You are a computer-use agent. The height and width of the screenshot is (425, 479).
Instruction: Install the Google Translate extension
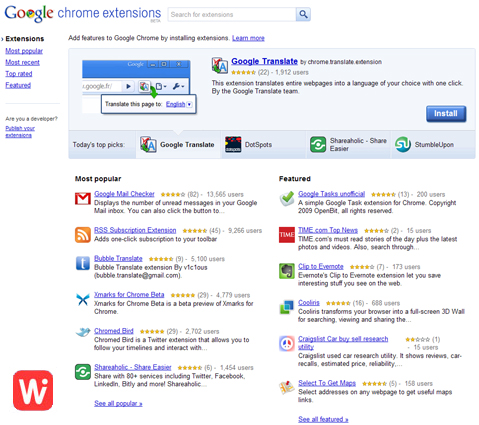tap(446, 114)
